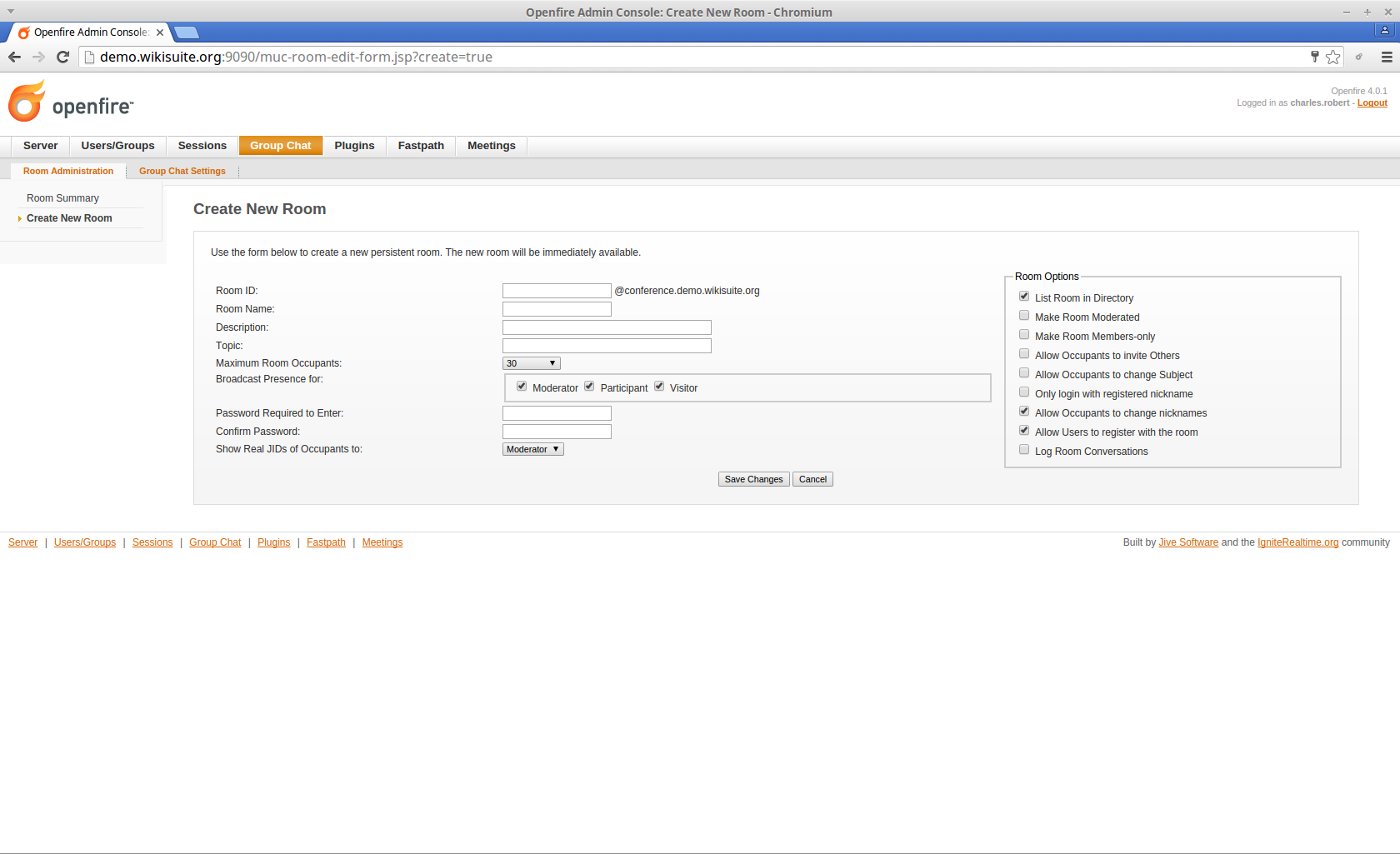The image size is (1400, 854).
Task: Uncheck the Visitor broadcast presence checkbox
Action: pyautogui.click(x=659, y=387)
